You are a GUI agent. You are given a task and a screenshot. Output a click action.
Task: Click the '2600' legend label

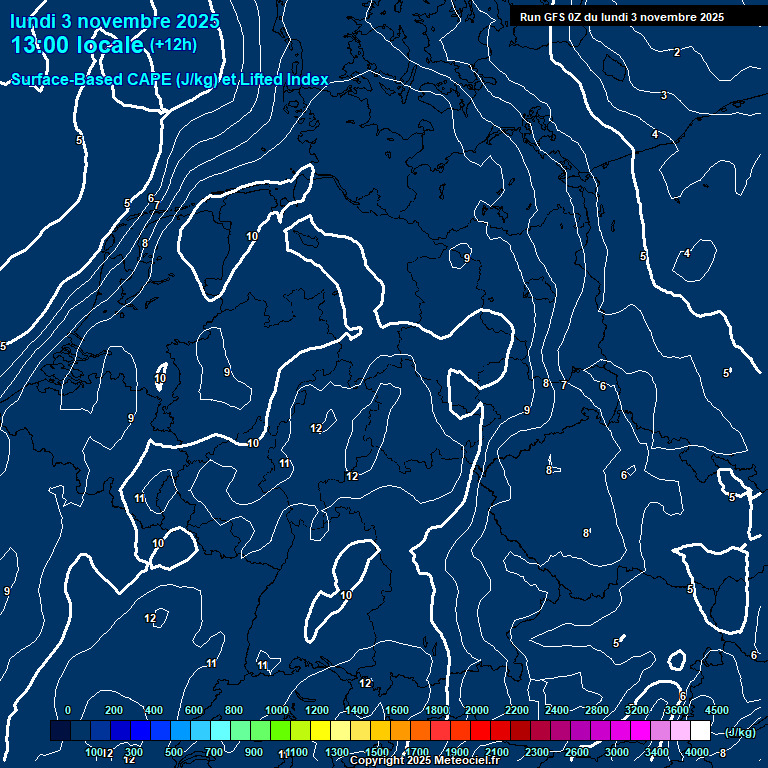point(577,752)
